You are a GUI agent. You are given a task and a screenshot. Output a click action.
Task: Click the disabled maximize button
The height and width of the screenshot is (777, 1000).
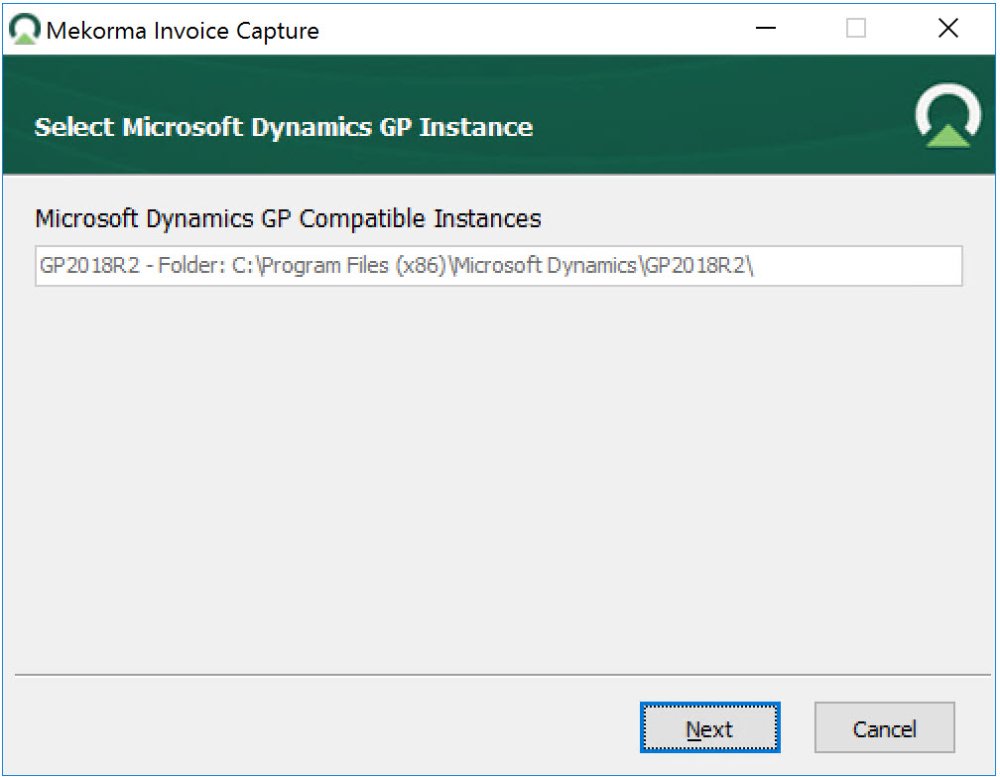click(x=856, y=29)
